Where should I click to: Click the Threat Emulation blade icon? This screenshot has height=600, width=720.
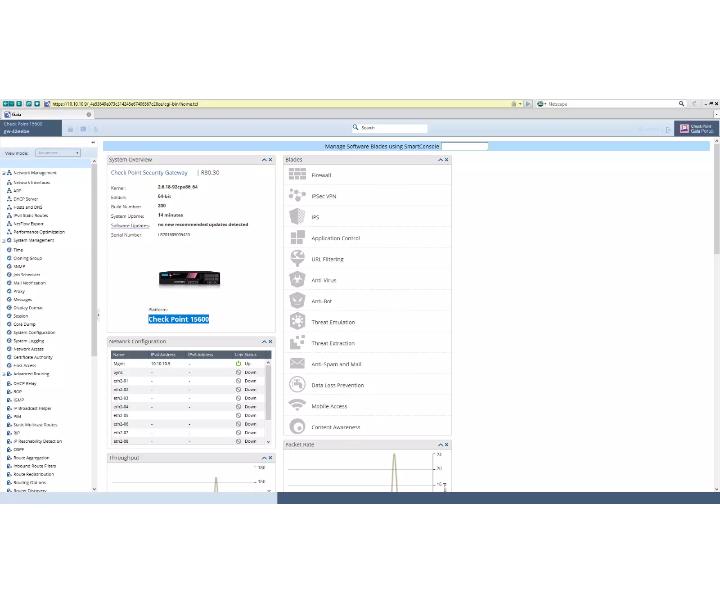tap(297, 321)
